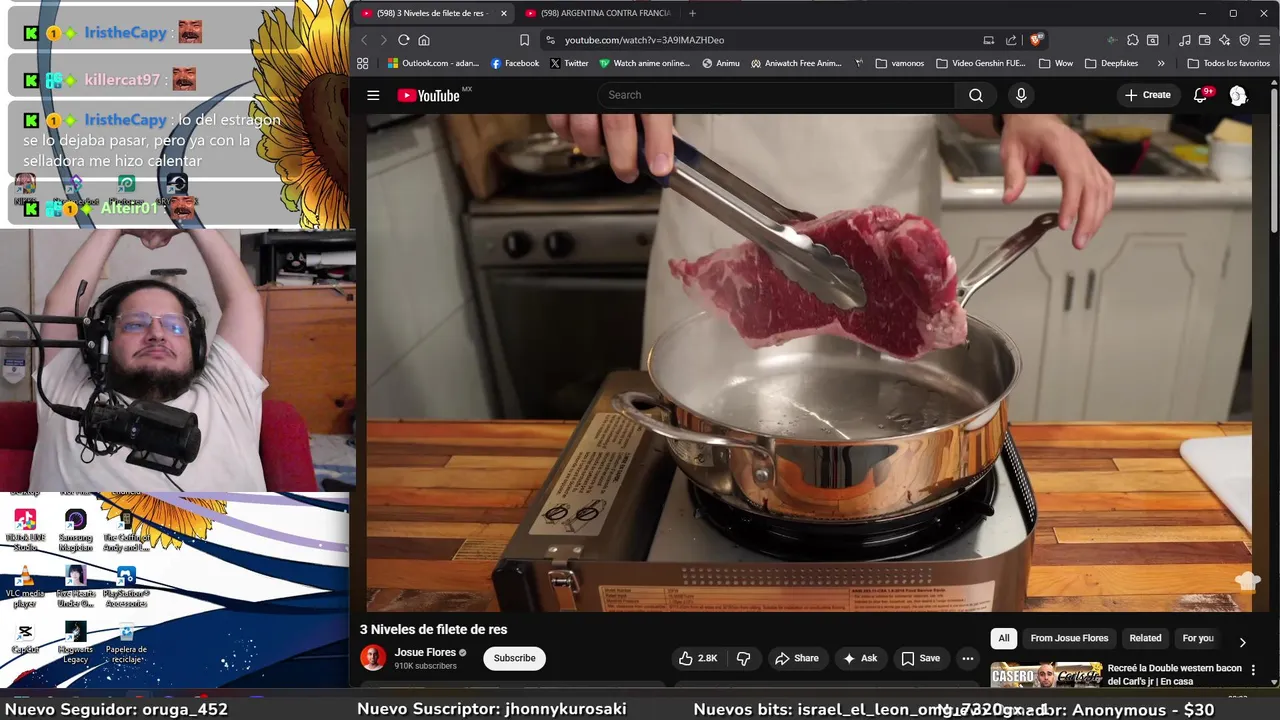1280x720 pixels.
Task: Click the page vertical scrollbar
Action: (1274, 160)
